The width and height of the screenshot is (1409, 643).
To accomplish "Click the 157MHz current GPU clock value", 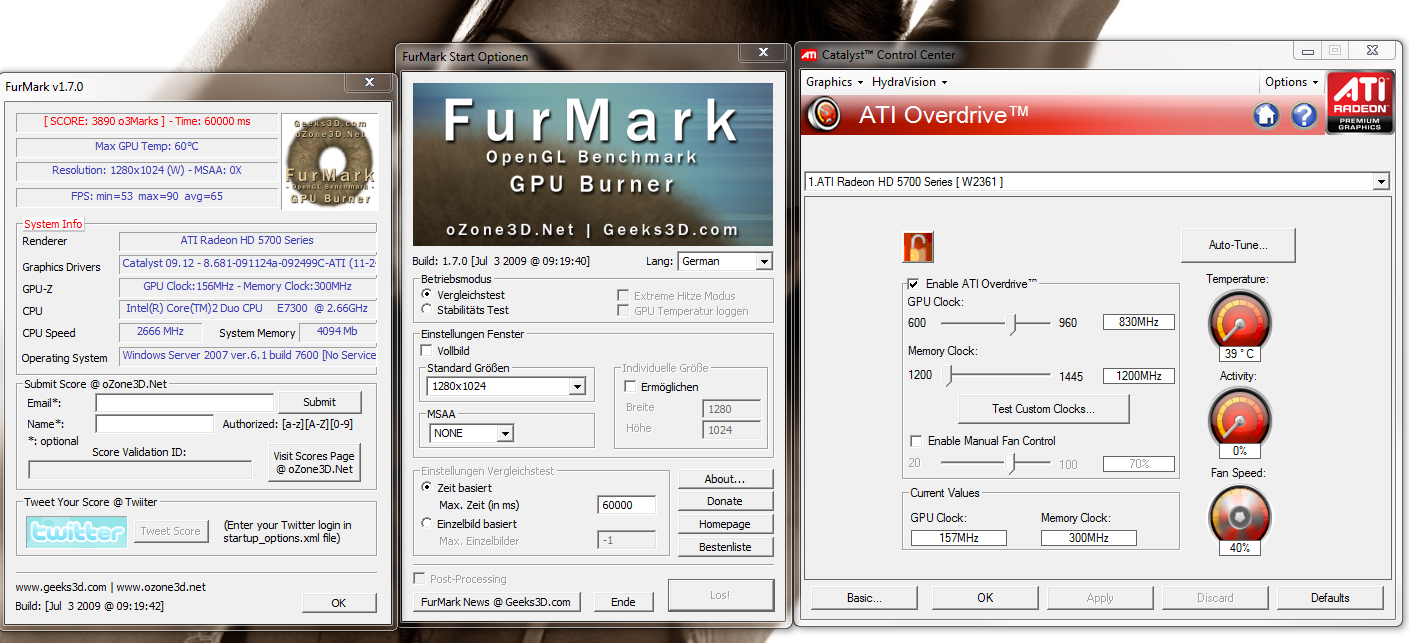I will (959, 538).
